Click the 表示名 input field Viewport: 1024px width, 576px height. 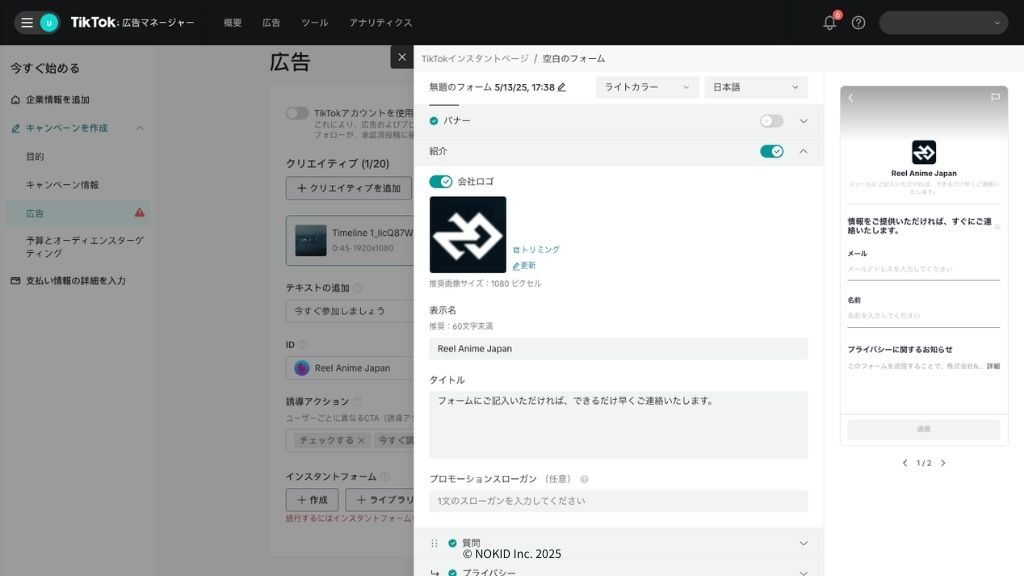click(618, 349)
